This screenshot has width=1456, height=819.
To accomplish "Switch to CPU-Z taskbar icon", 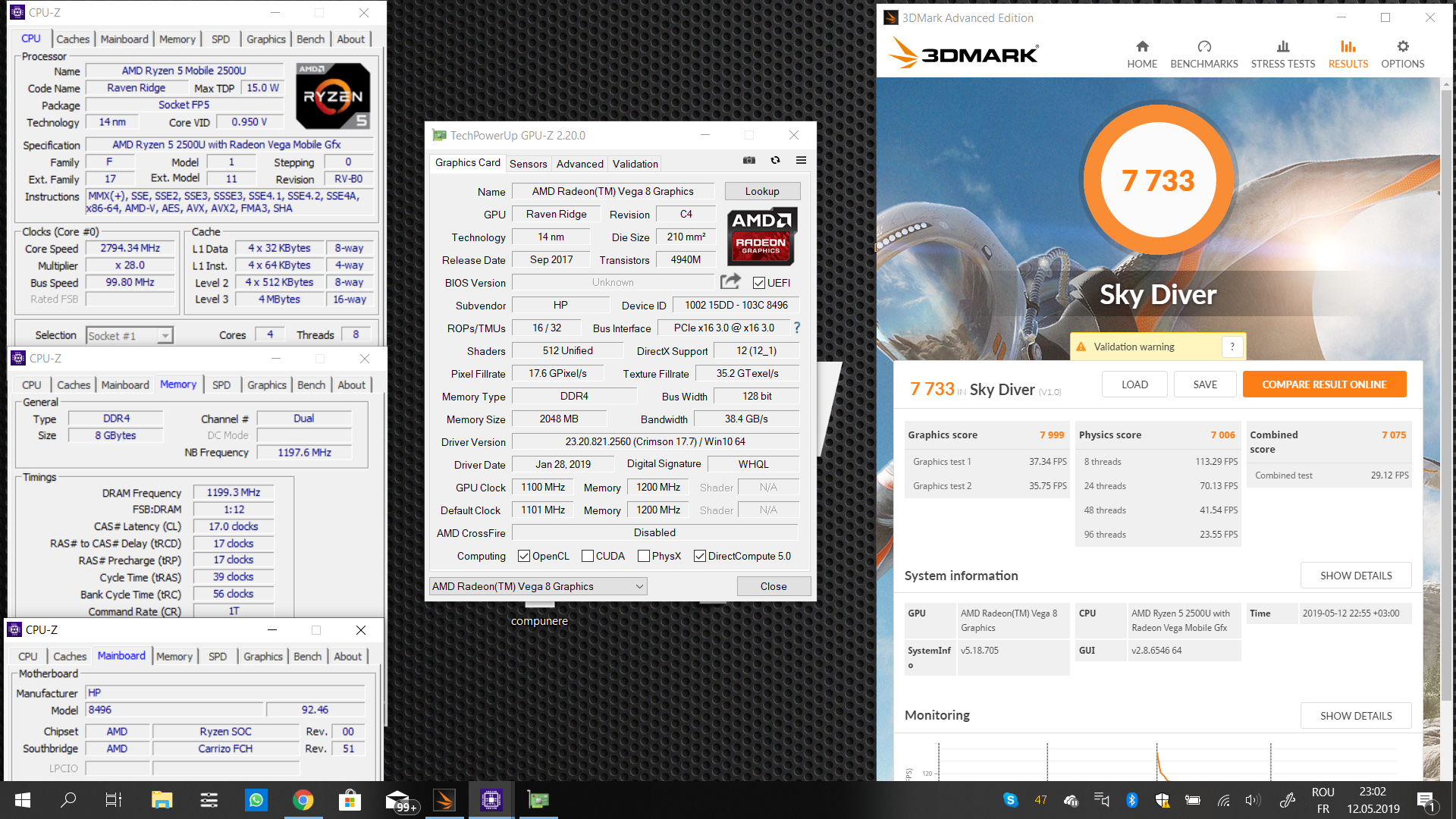I will pyautogui.click(x=491, y=800).
